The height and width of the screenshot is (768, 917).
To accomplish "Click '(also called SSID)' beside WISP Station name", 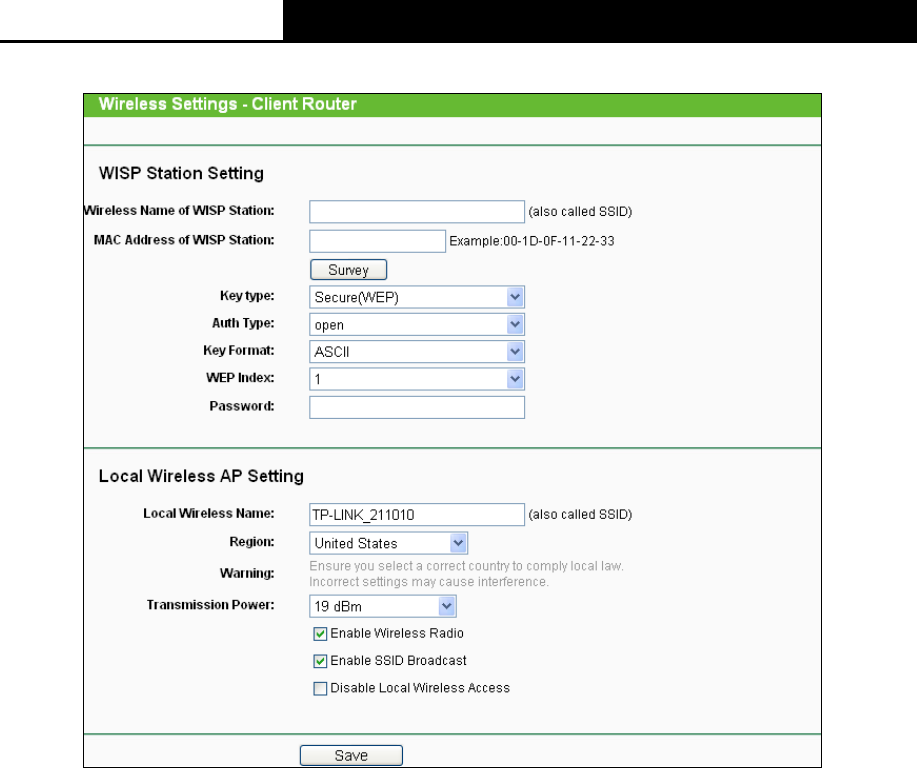I will [580, 212].
